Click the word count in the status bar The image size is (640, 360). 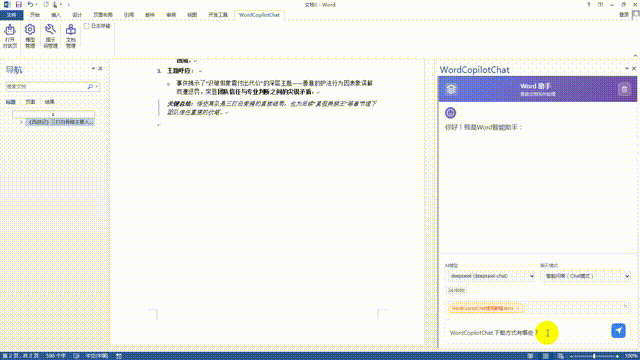pos(56,356)
